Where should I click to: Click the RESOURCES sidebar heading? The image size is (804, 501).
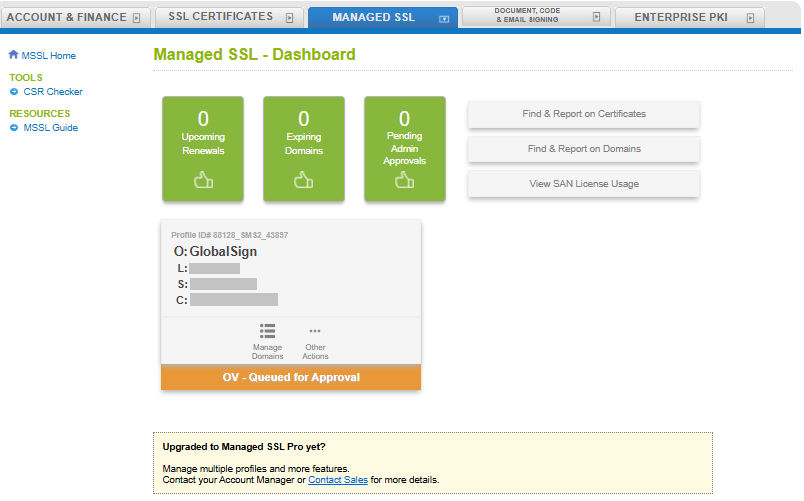(x=39, y=113)
